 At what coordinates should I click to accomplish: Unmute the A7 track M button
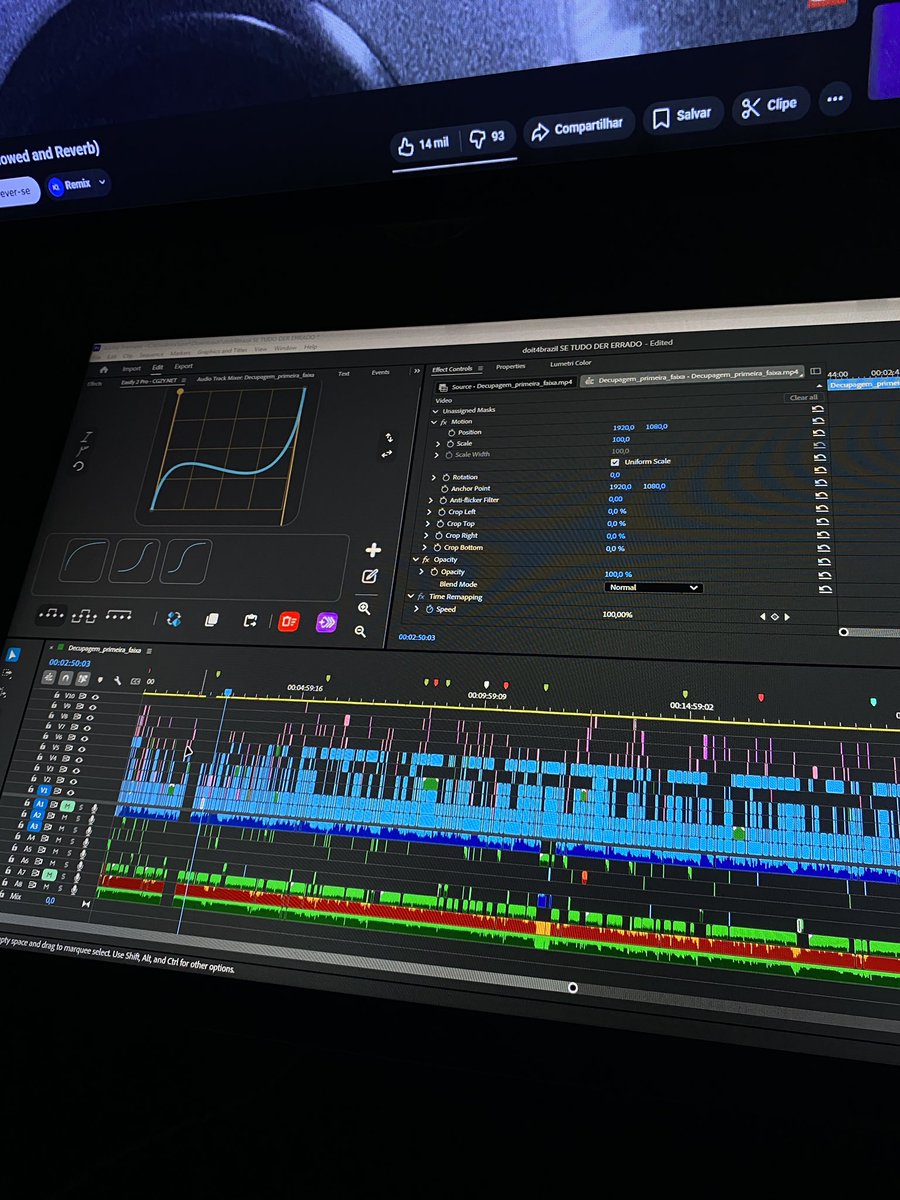(x=48, y=875)
